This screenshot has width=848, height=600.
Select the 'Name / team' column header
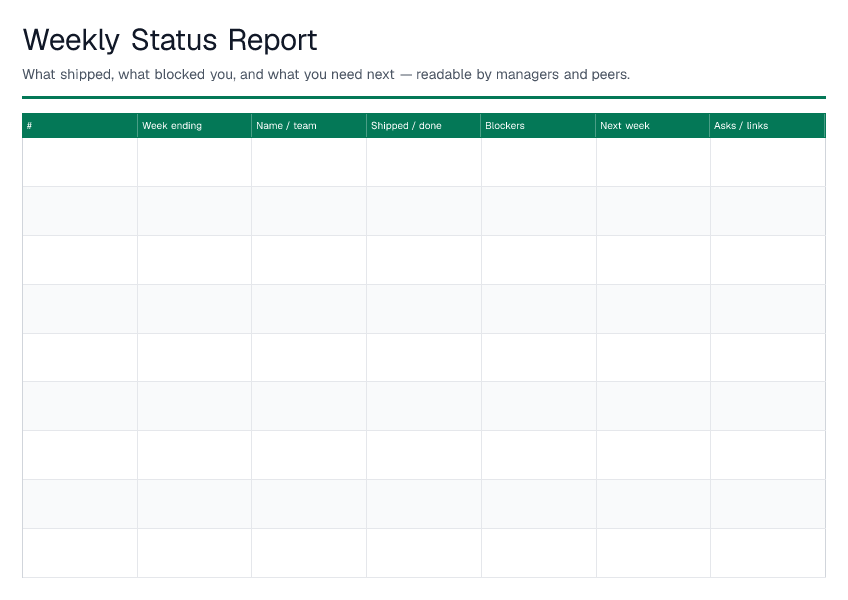click(x=309, y=126)
